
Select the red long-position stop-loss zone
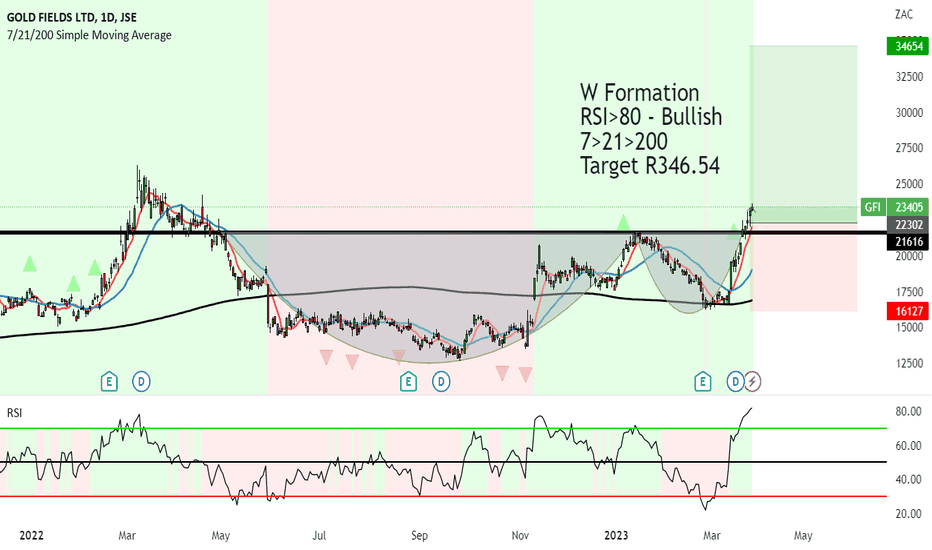(x=804, y=267)
